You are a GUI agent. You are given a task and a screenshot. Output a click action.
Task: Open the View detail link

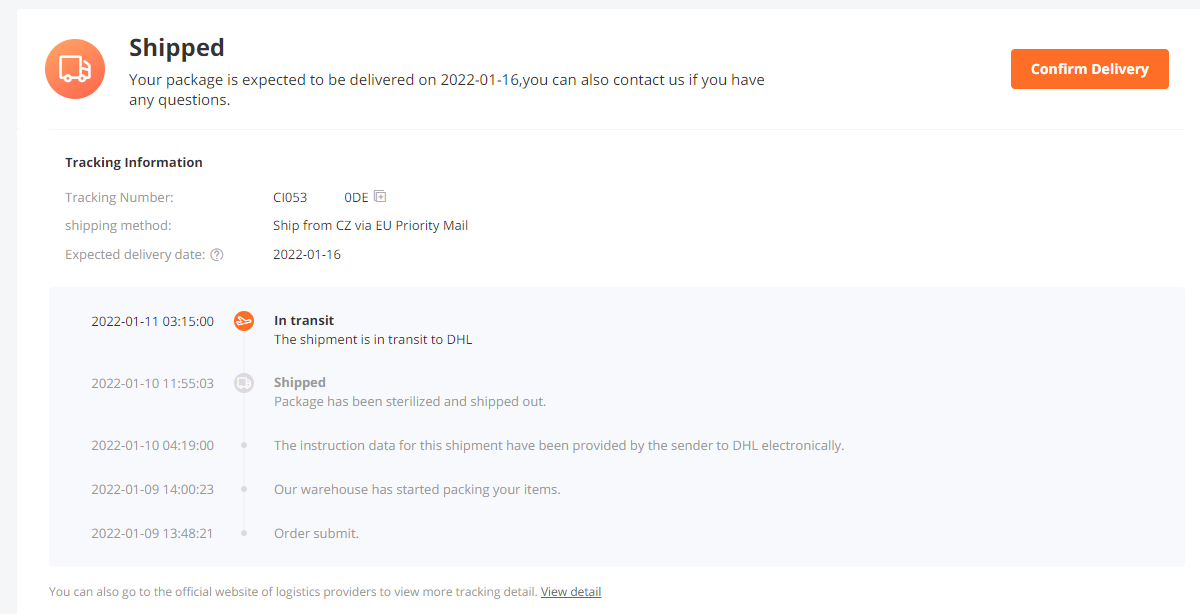point(571,592)
